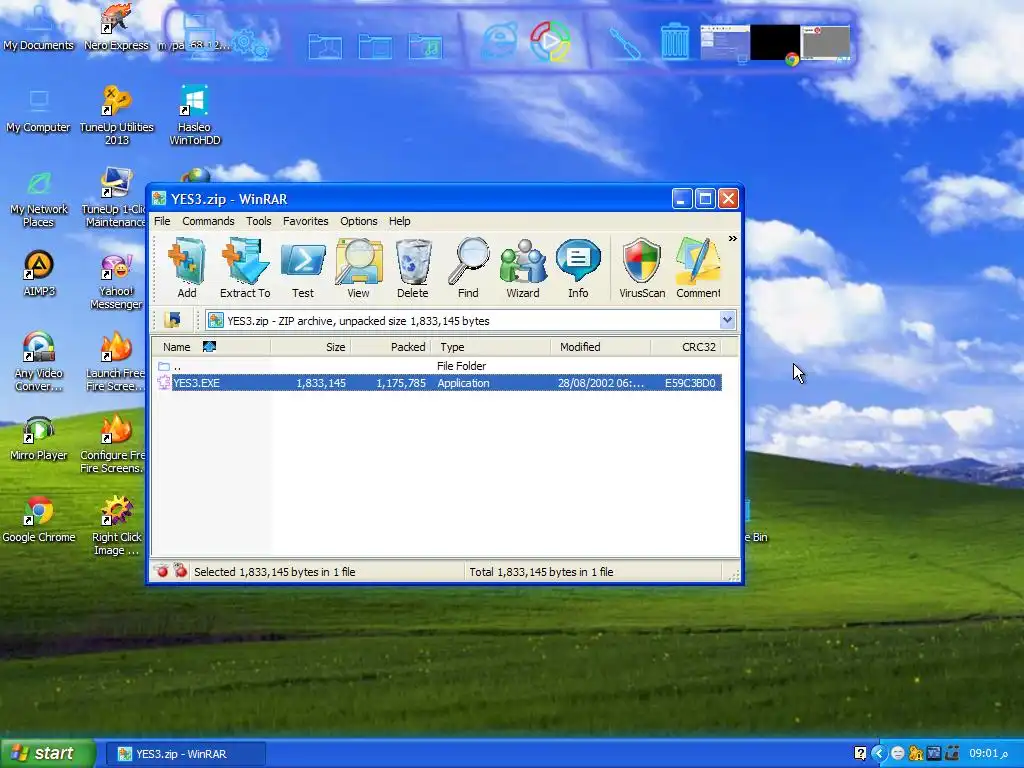Click the music folder icon in dock
The width and height of the screenshot is (1024, 768).
(x=426, y=46)
